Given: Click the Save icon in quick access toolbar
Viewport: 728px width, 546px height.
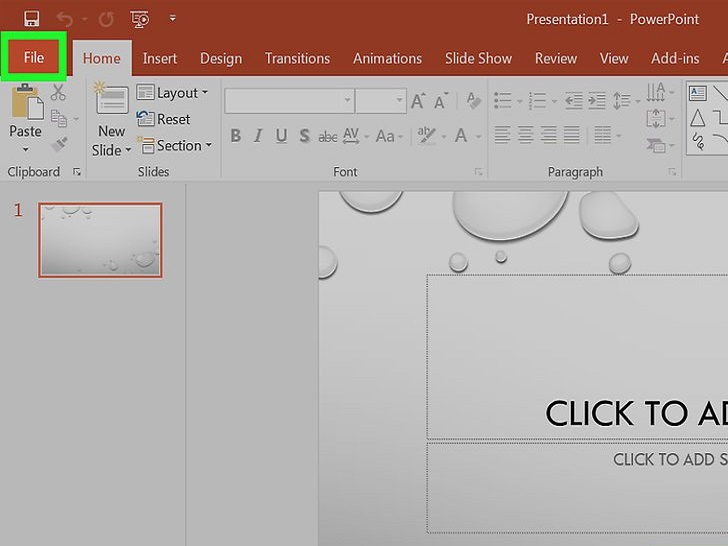Looking at the screenshot, I should click(31, 18).
